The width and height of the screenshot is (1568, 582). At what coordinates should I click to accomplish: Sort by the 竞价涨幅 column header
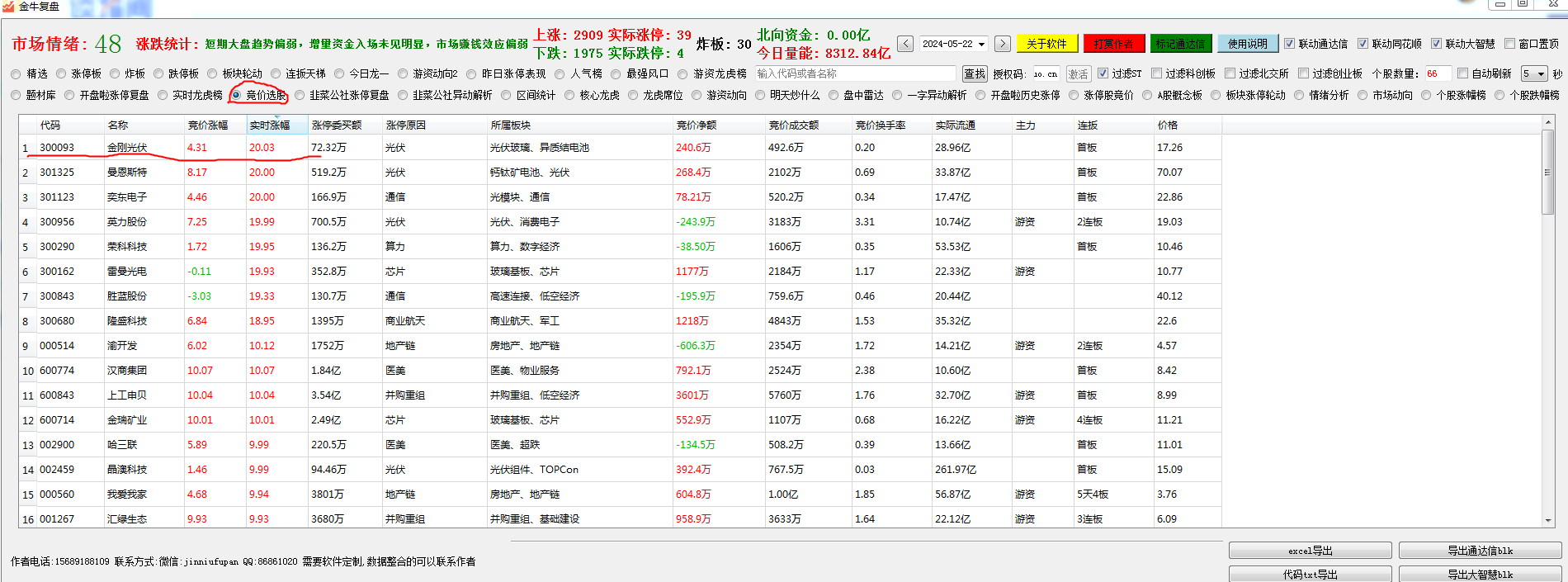tap(215, 125)
